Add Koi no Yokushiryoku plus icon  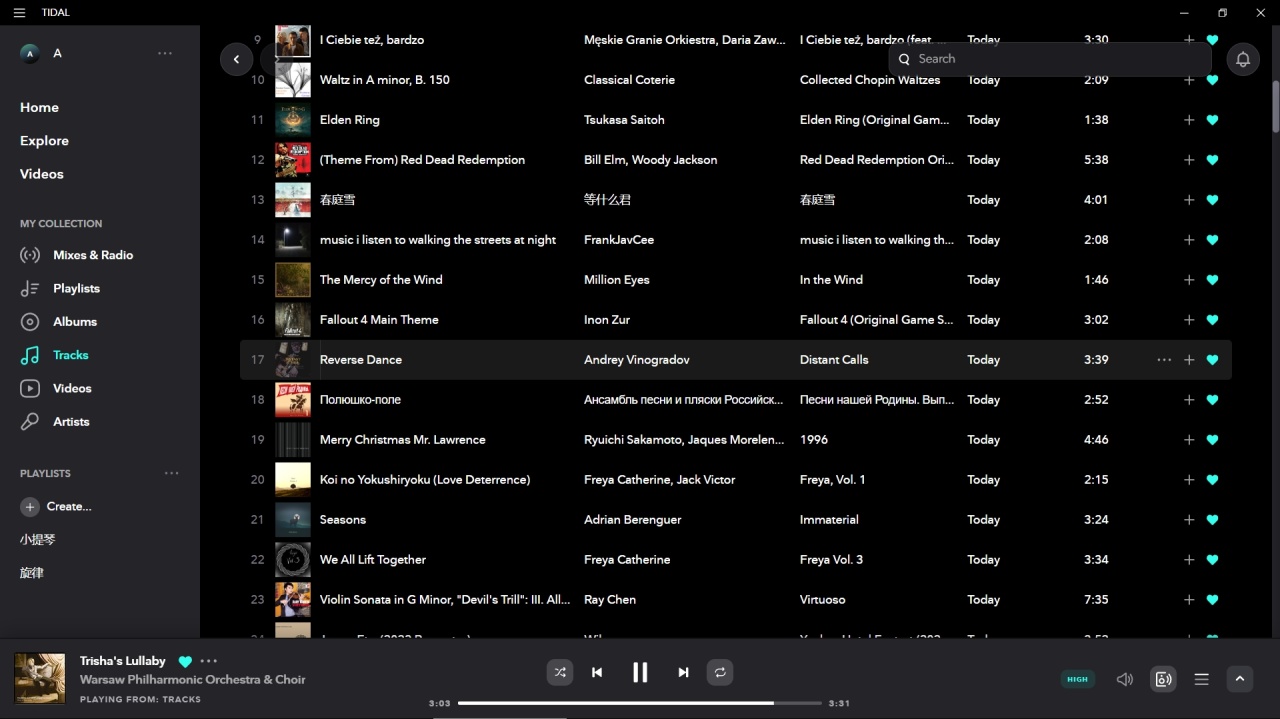pos(1189,480)
